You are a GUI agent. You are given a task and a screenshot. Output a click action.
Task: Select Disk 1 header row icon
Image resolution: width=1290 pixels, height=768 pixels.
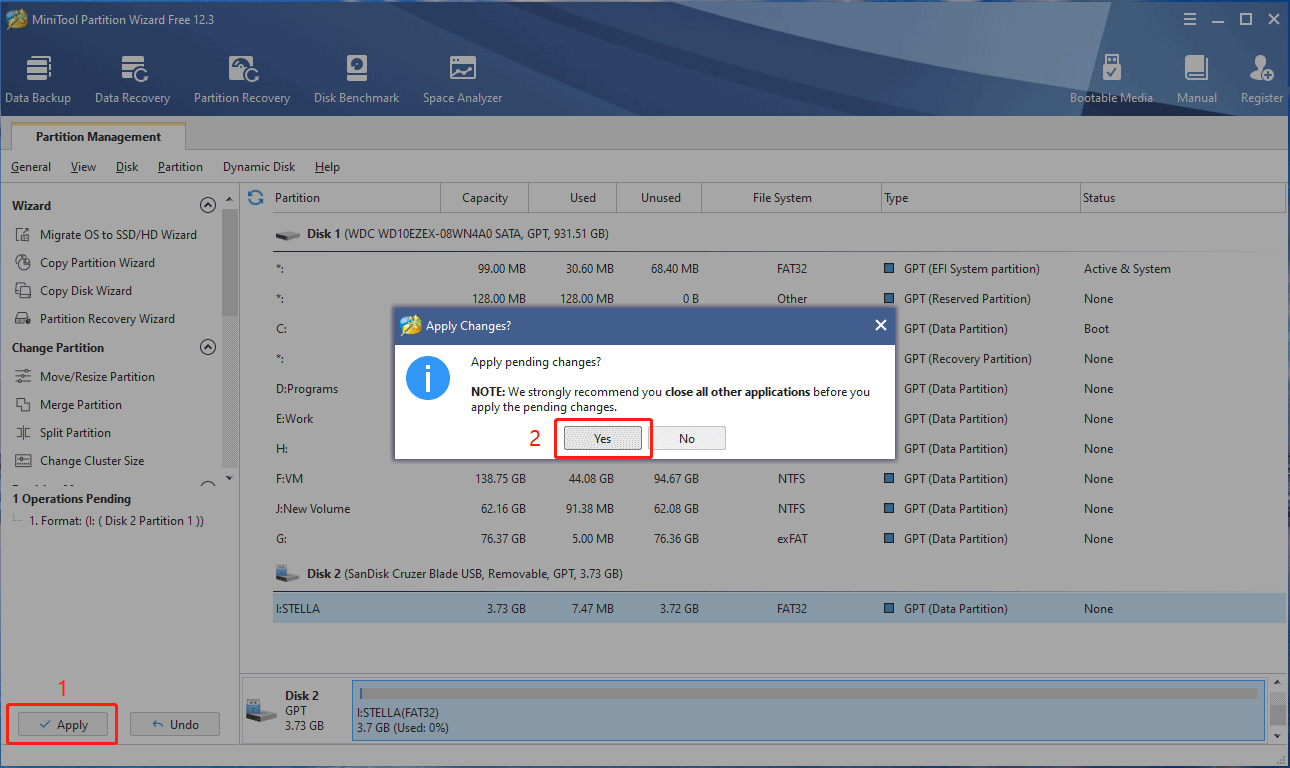pyautogui.click(x=288, y=234)
